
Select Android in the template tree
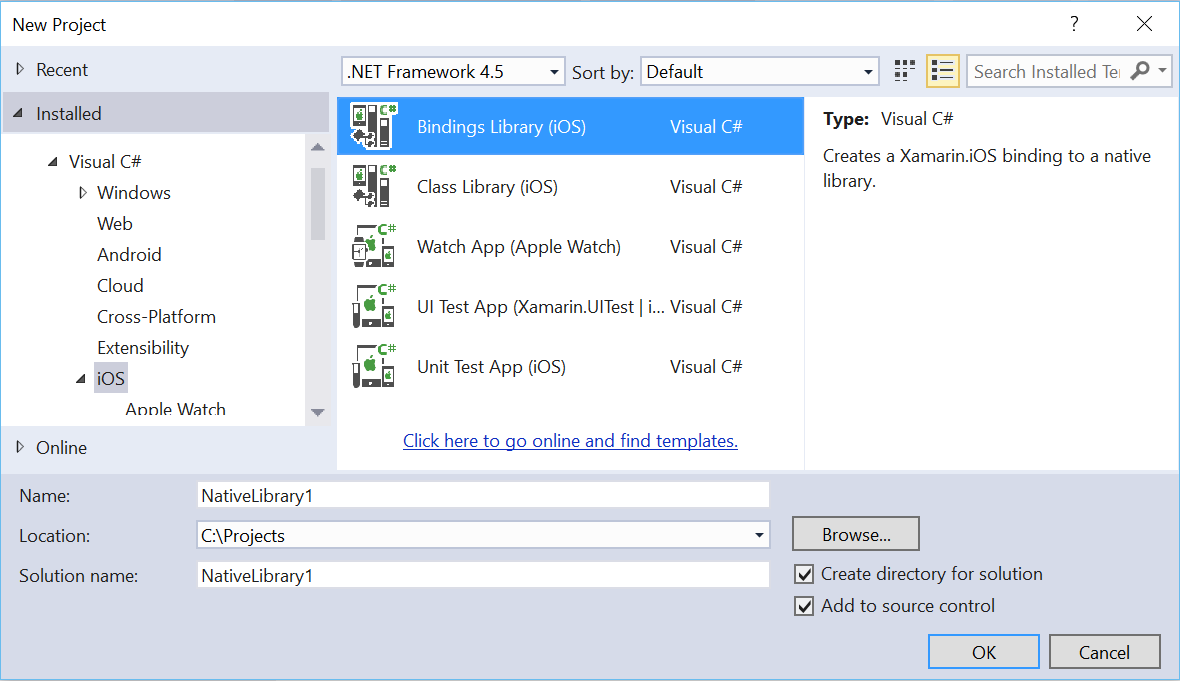(129, 254)
